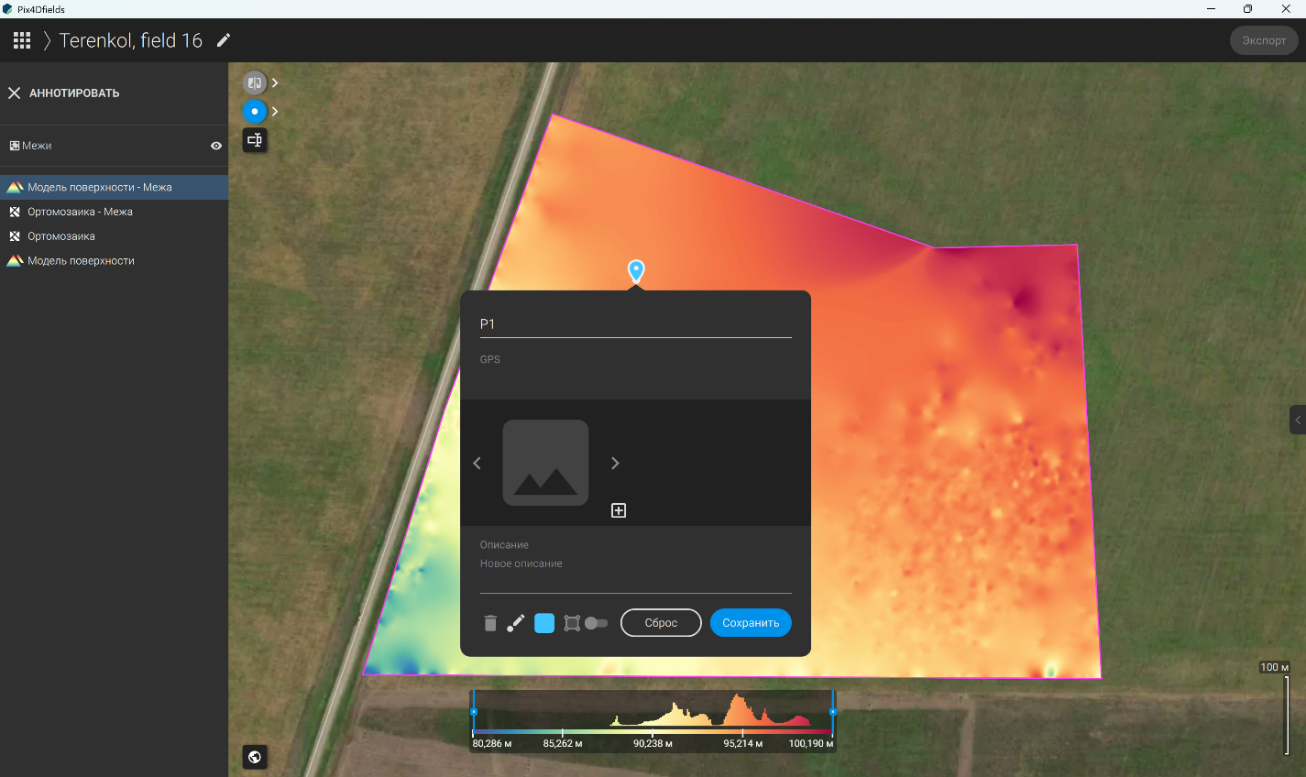Click the brush style icon in popup
The height and width of the screenshot is (777, 1306).
(516, 623)
